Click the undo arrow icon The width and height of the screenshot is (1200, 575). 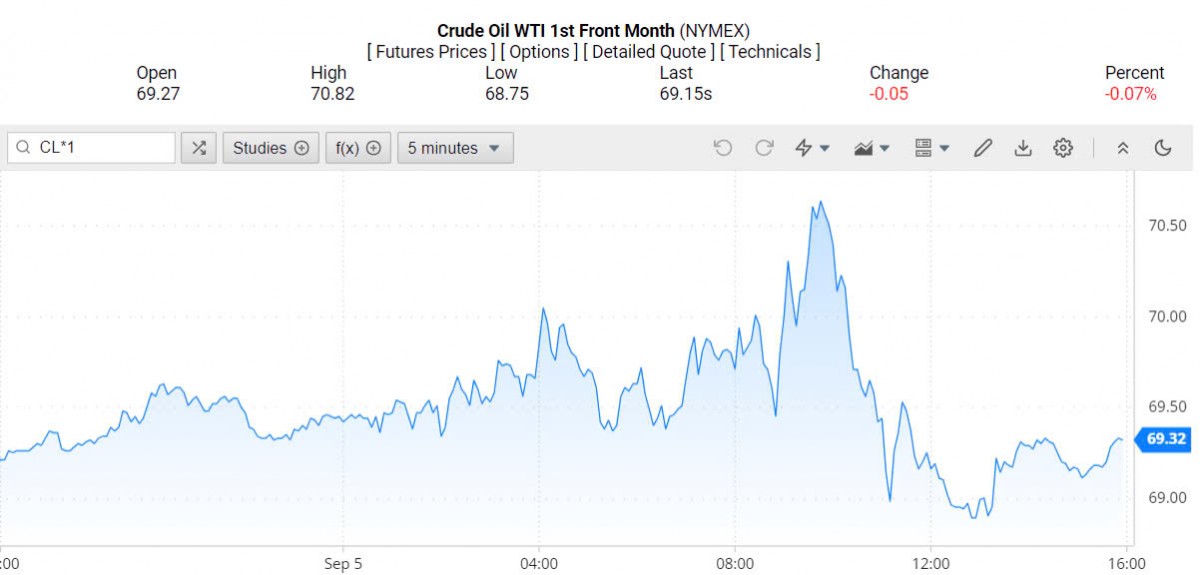click(723, 148)
